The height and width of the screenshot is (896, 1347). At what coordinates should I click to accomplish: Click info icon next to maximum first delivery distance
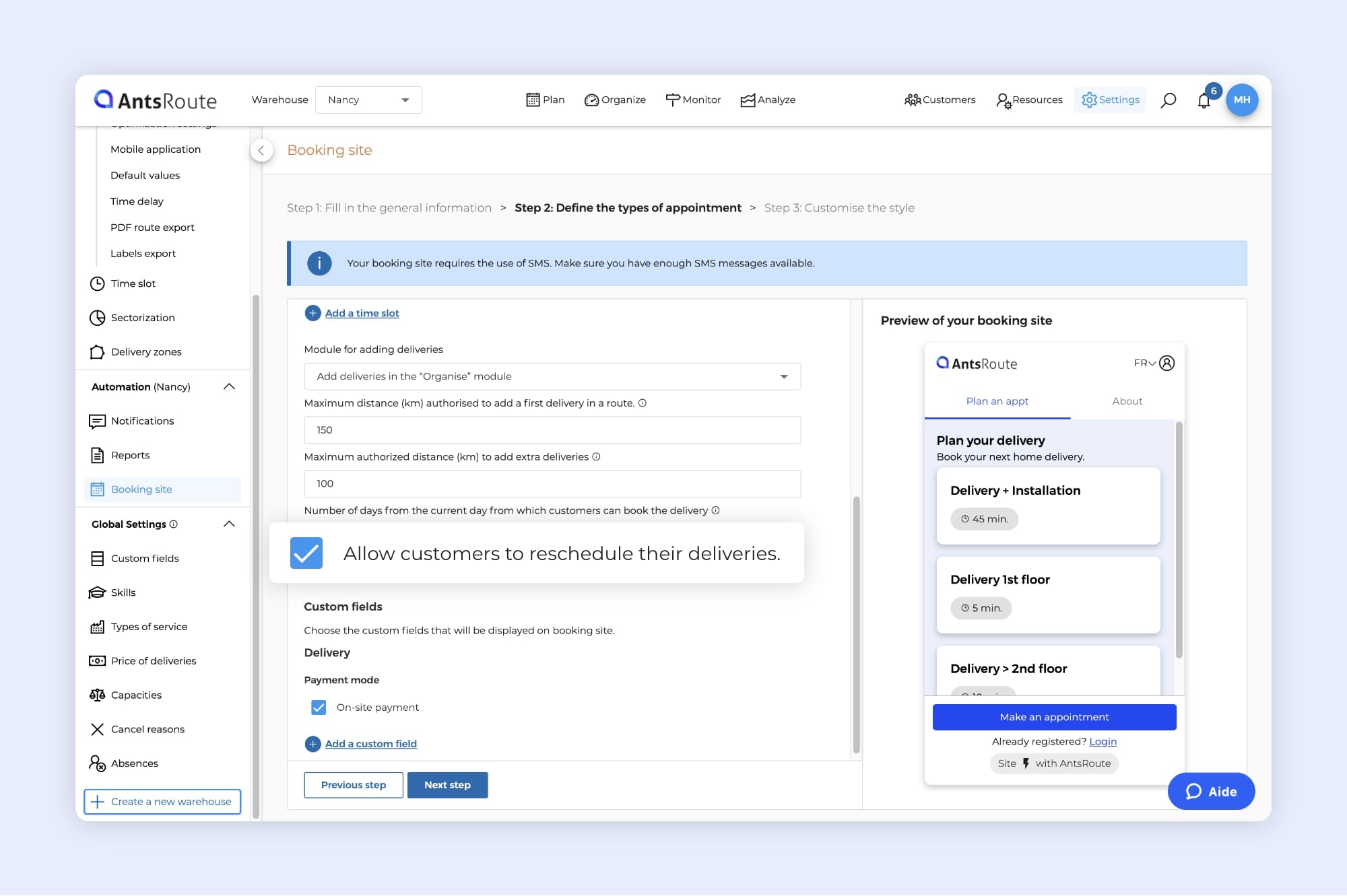point(643,403)
